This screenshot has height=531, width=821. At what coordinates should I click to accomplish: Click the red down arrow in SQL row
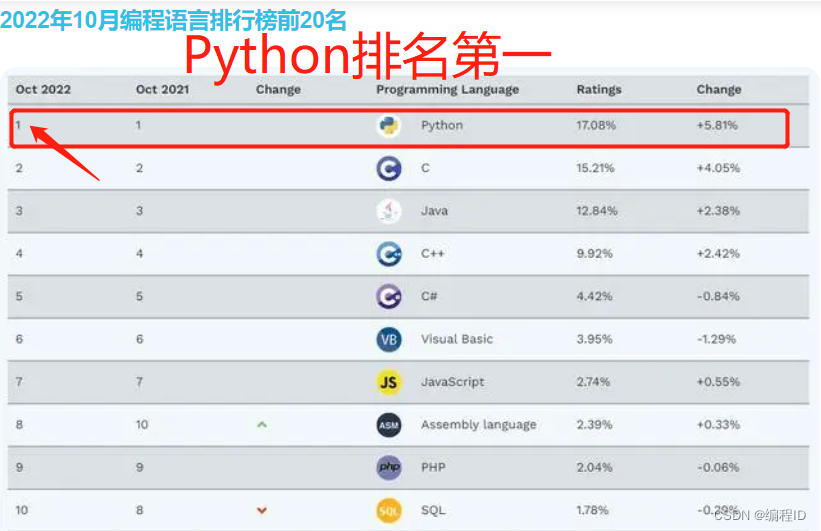[x=262, y=510]
